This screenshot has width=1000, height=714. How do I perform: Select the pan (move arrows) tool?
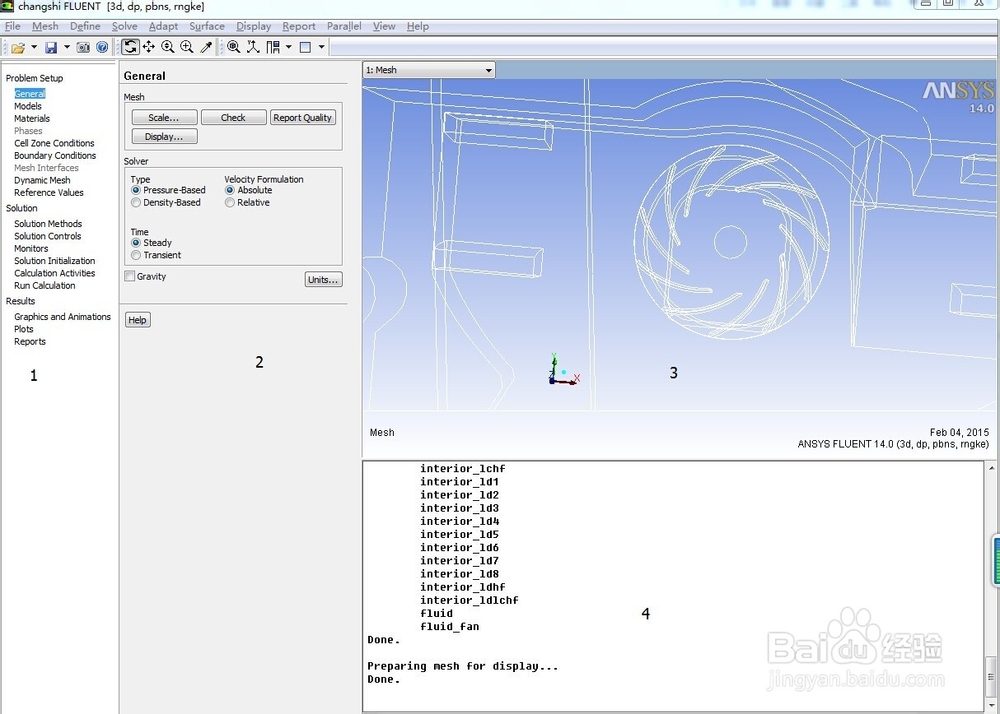coord(149,47)
